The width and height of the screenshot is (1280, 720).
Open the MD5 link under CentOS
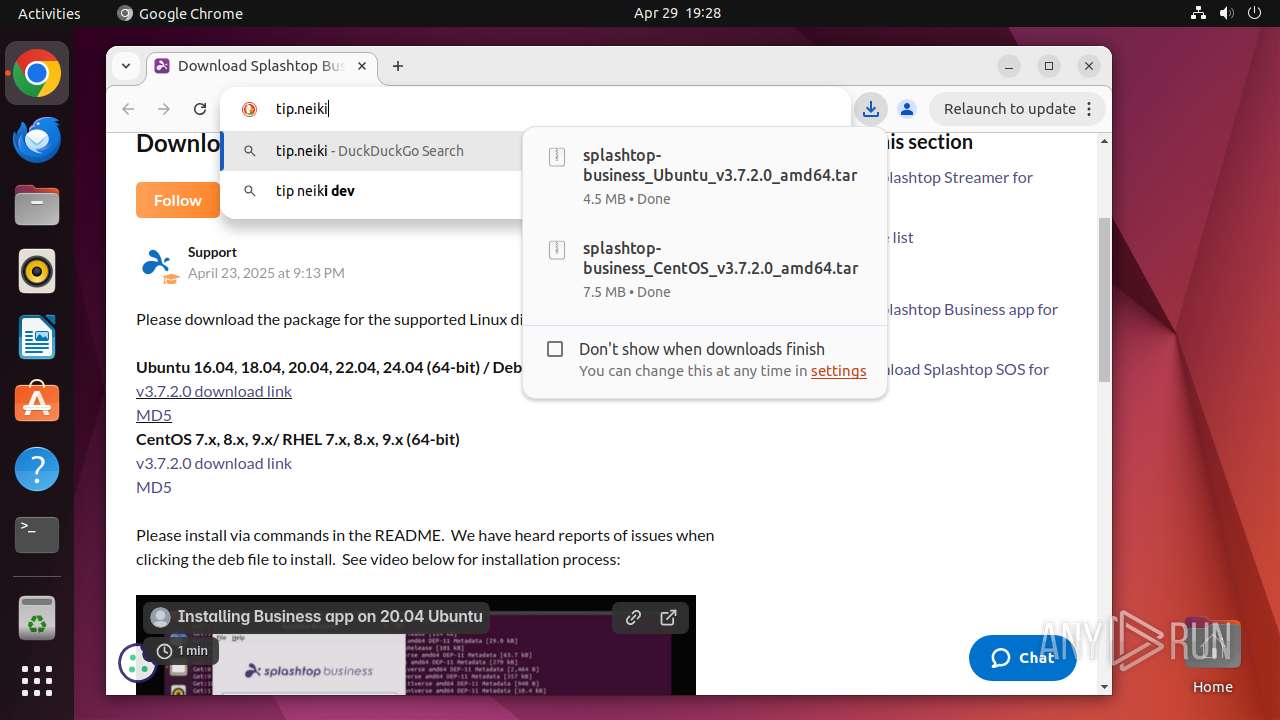[x=154, y=487]
